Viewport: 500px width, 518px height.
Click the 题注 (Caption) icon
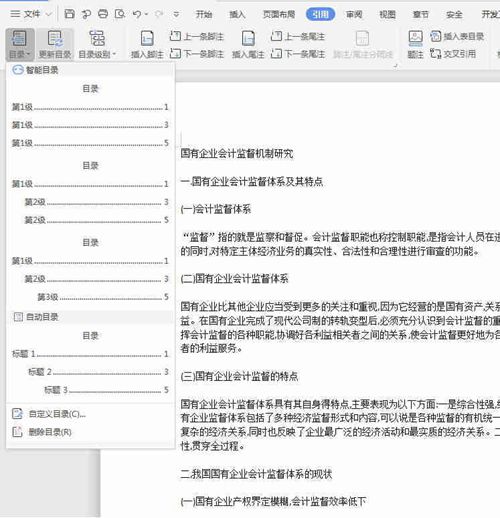pyautogui.click(x=415, y=38)
